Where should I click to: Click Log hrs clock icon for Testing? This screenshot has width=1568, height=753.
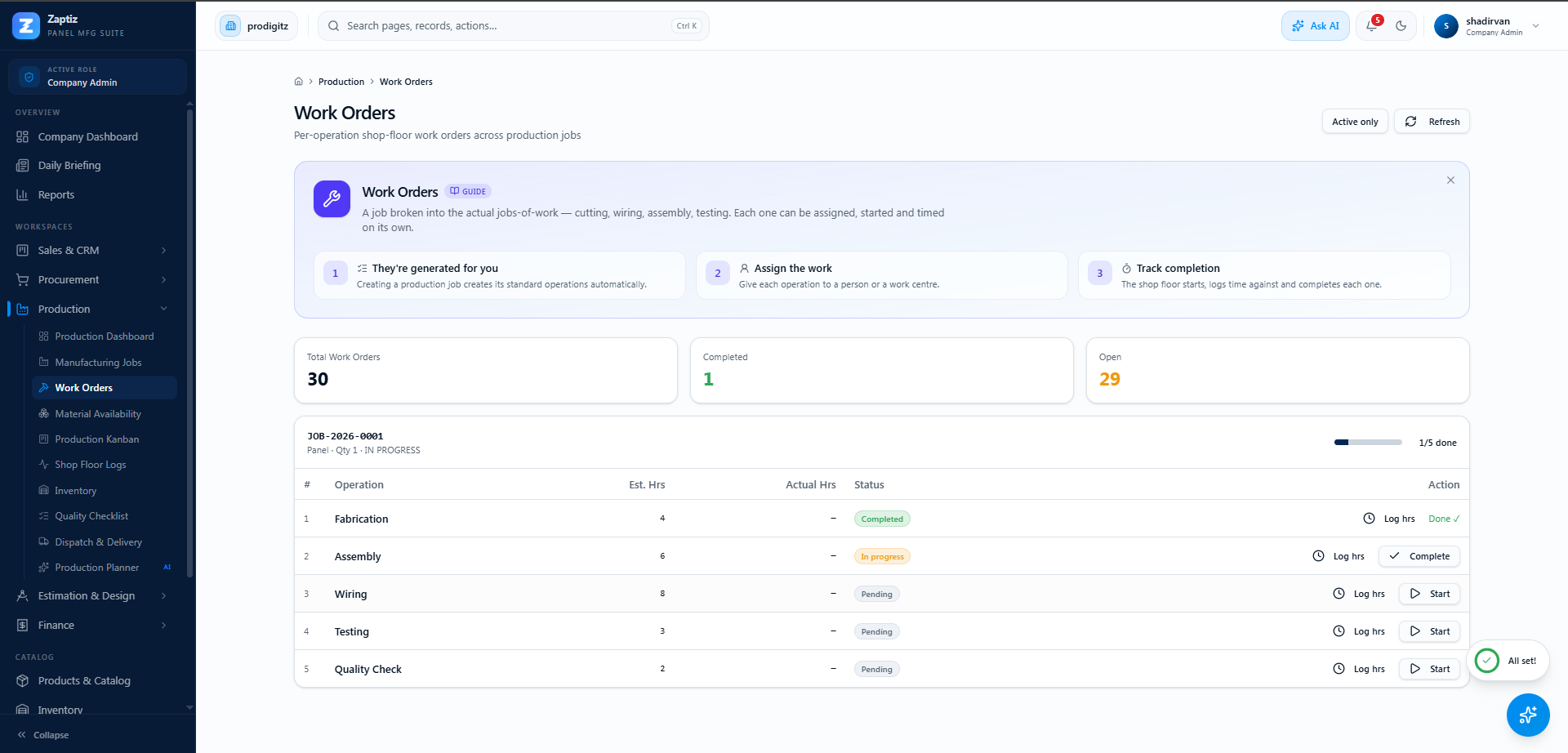click(x=1339, y=631)
